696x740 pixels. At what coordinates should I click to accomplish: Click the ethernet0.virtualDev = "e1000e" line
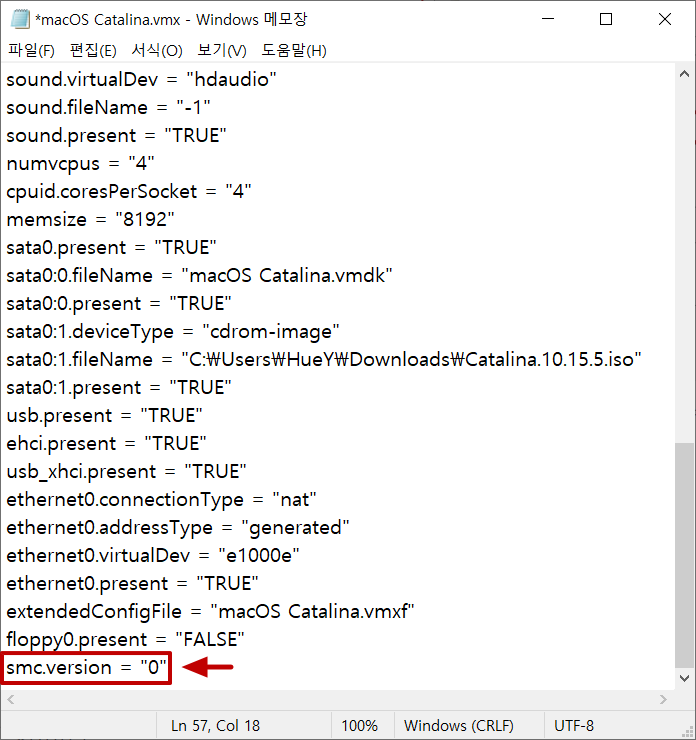pos(153,555)
